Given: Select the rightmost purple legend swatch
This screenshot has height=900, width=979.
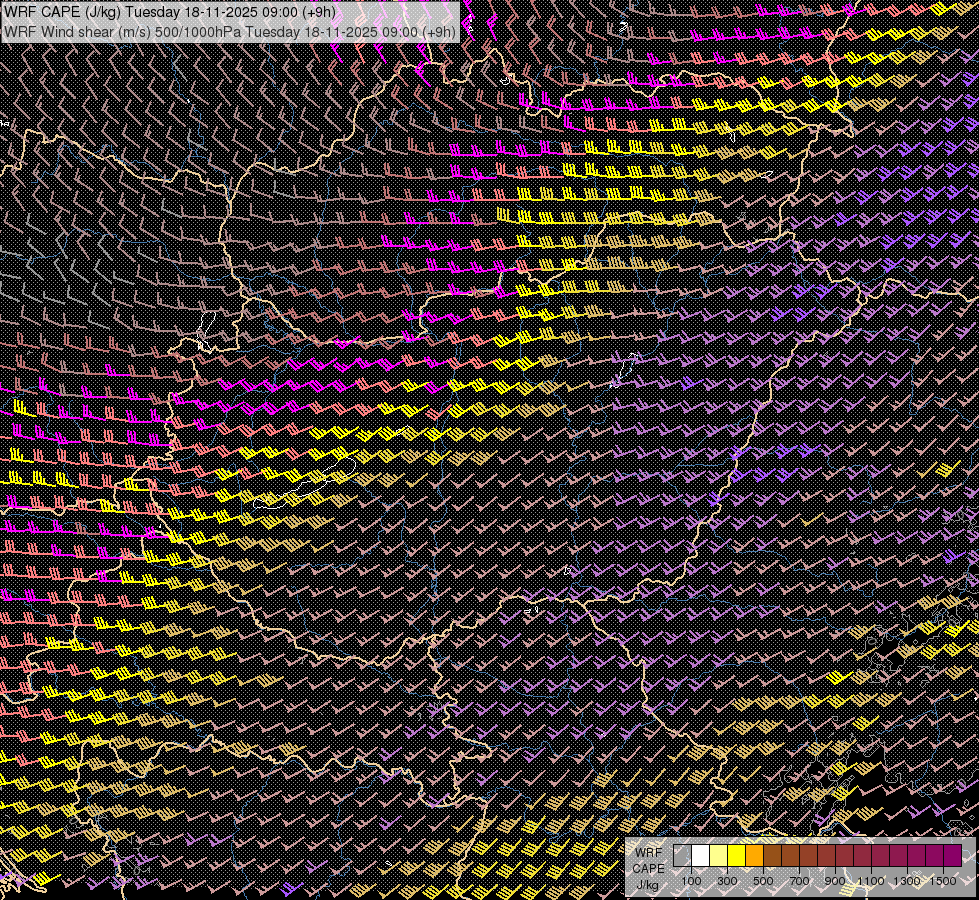Looking at the screenshot, I should click(x=952, y=855).
